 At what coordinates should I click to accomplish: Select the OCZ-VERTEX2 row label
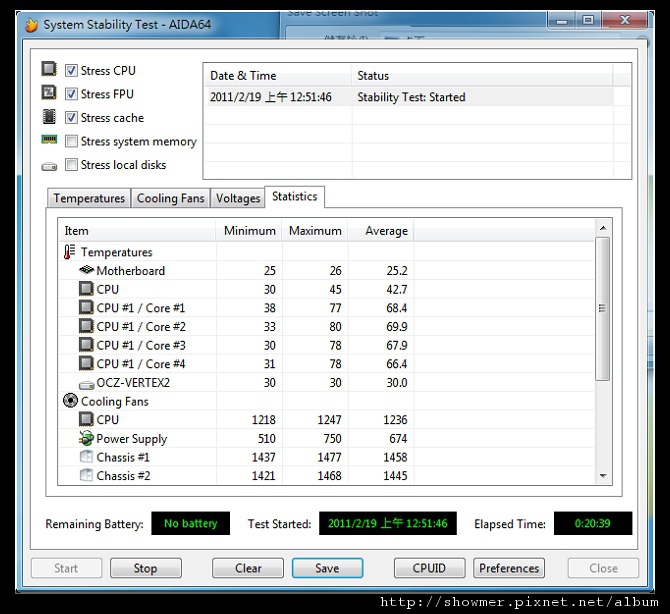coord(133,382)
